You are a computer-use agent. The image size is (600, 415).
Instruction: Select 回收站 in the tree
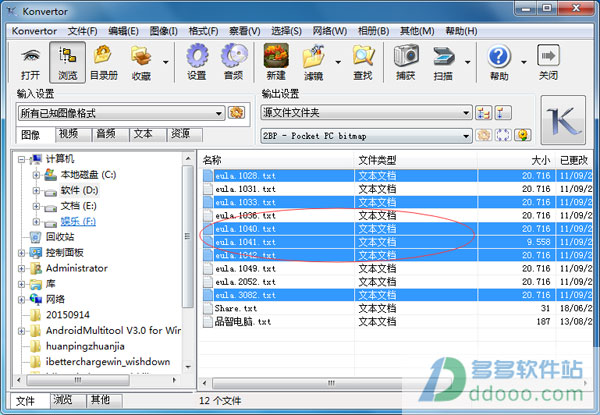click(60, 237)
